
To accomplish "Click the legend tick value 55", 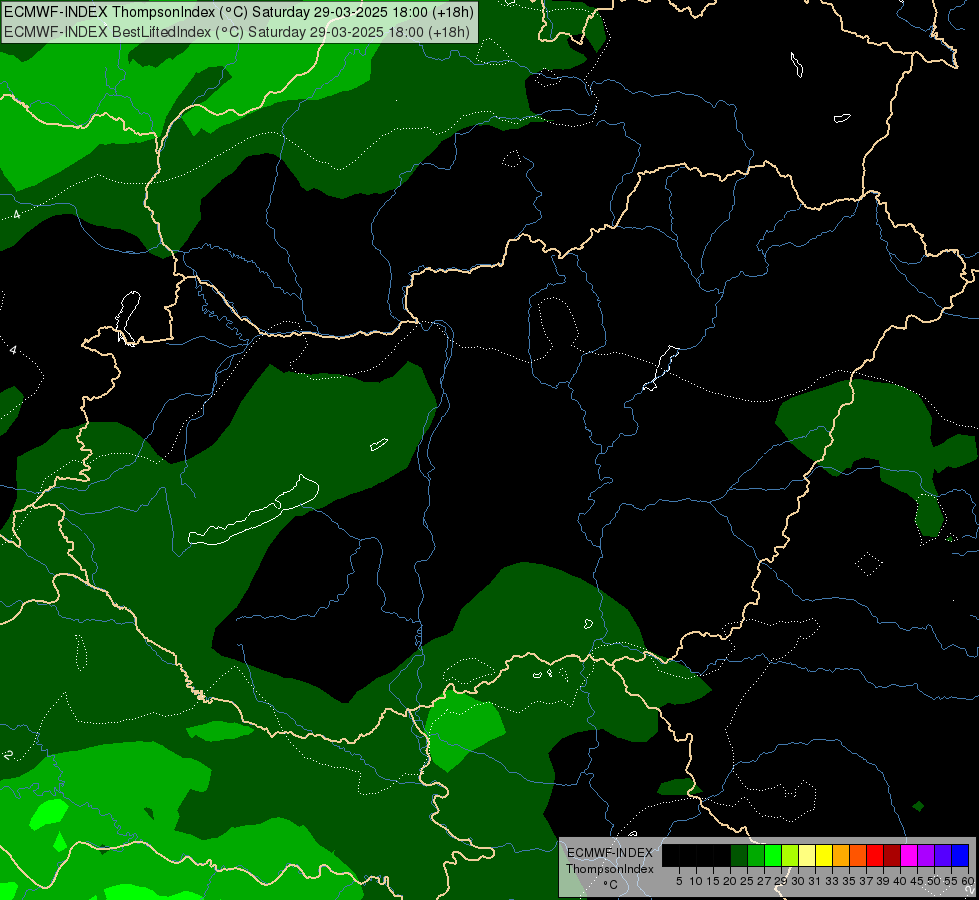I will [951, 881].
